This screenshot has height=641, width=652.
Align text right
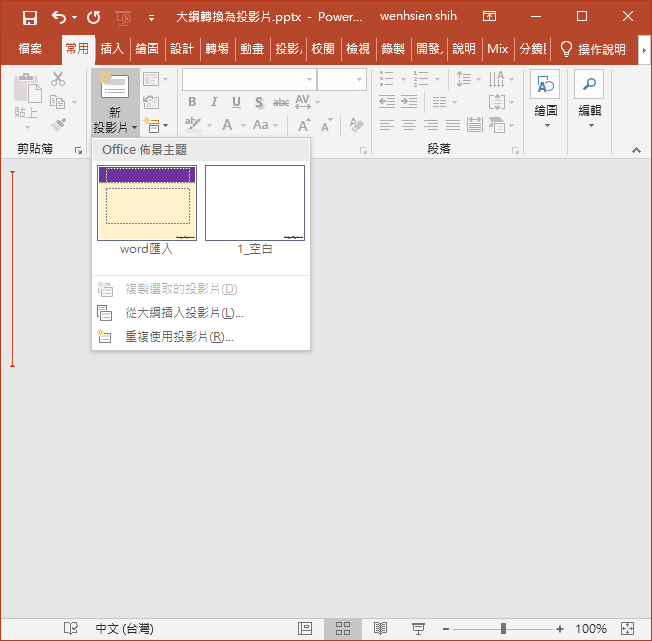pyautogui.click(x=431, y=125)
